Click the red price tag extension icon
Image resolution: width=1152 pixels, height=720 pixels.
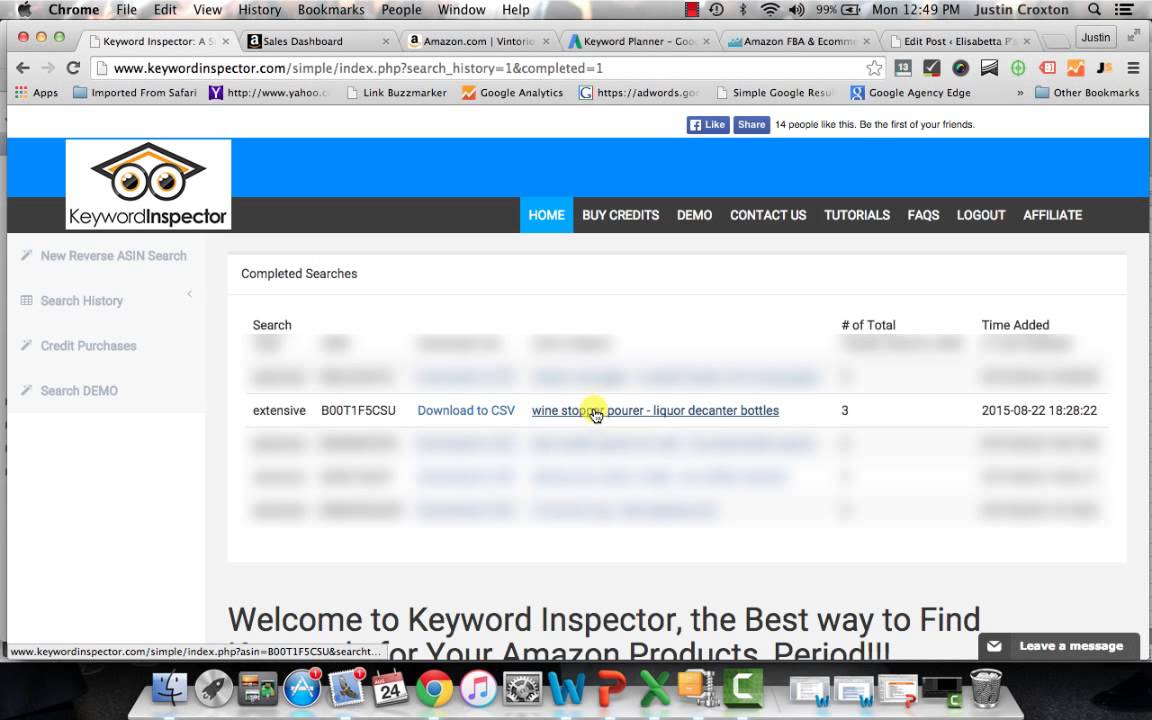pyautogui.click(x=1047, y=68)
